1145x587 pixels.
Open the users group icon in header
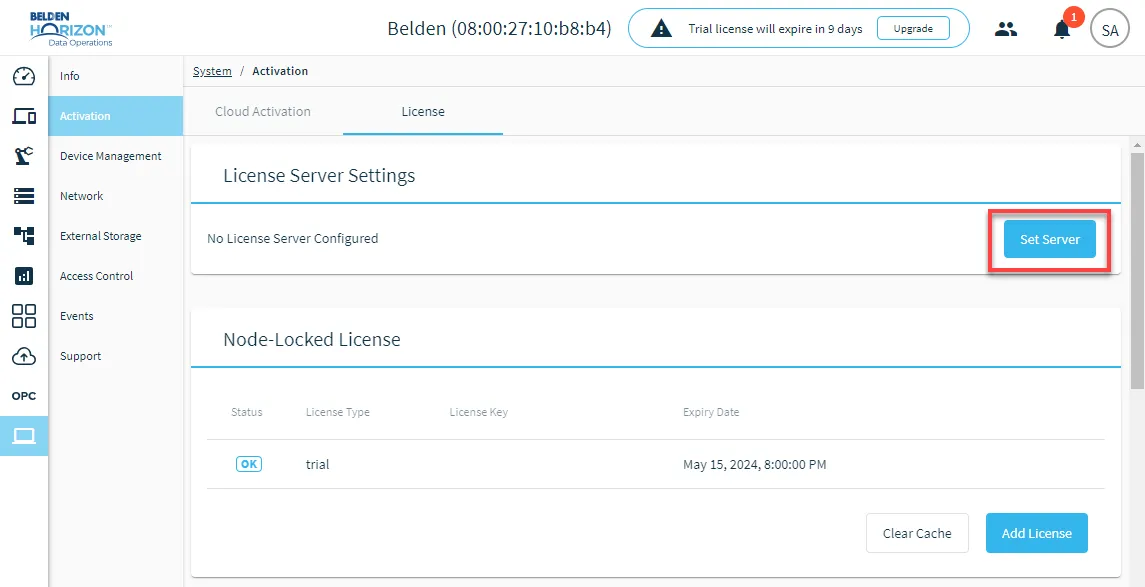tap(1006, 29)
